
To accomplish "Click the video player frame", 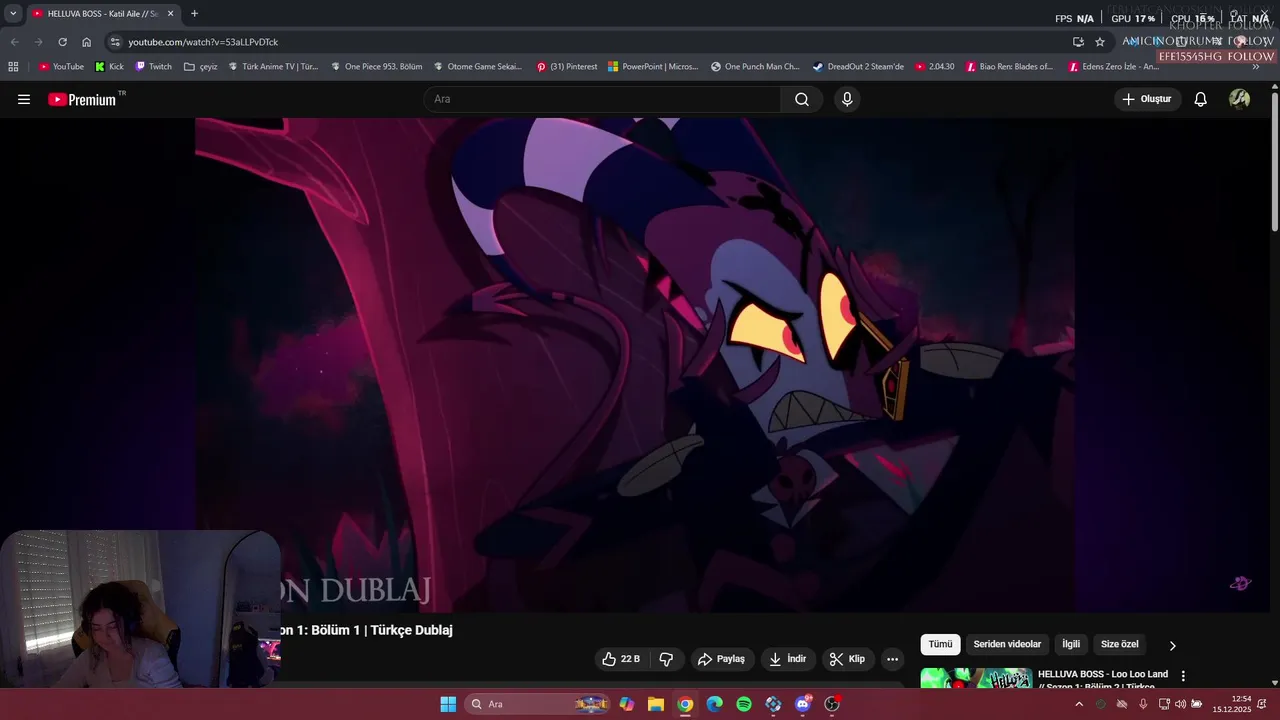I will pos(634,365).
